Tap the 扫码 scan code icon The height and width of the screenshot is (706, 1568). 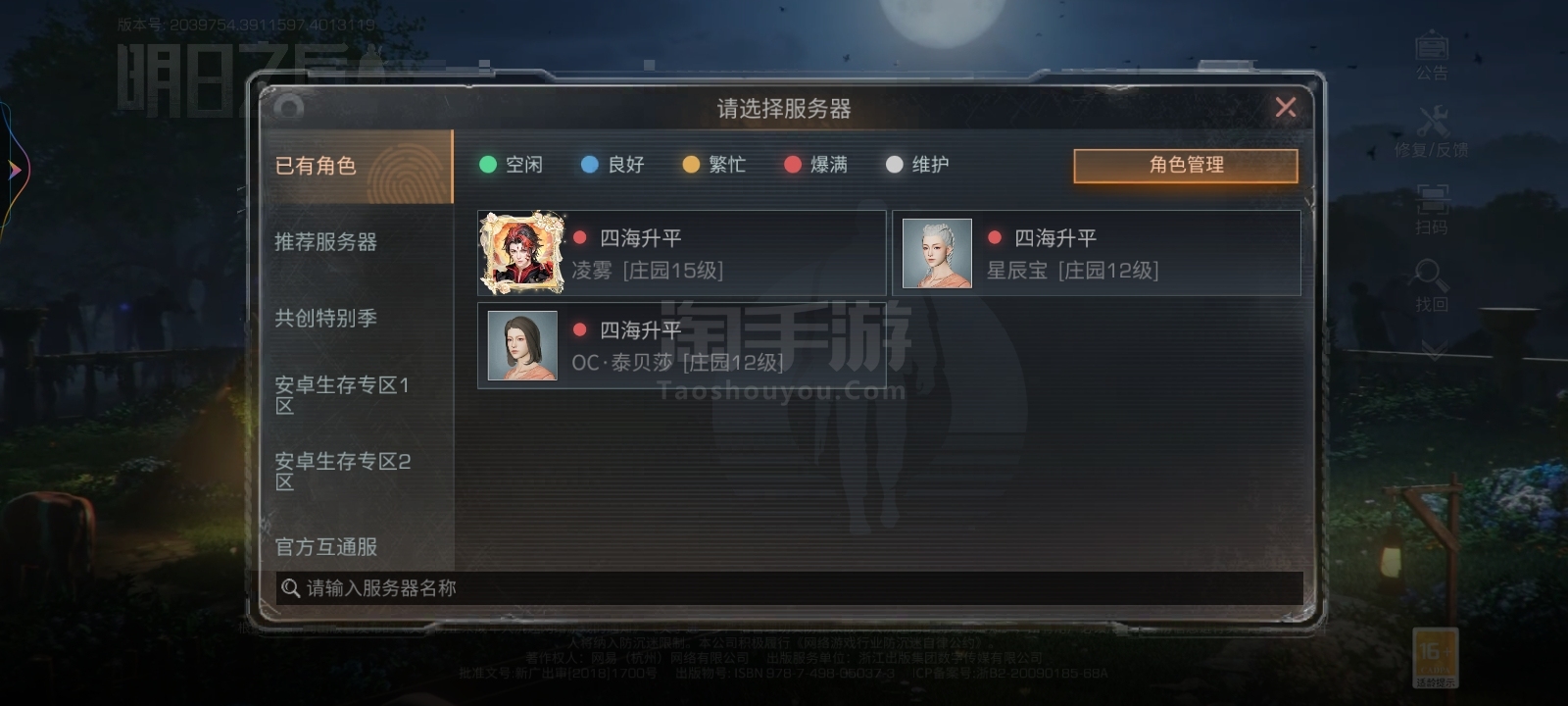click(x=1432, y=210)
